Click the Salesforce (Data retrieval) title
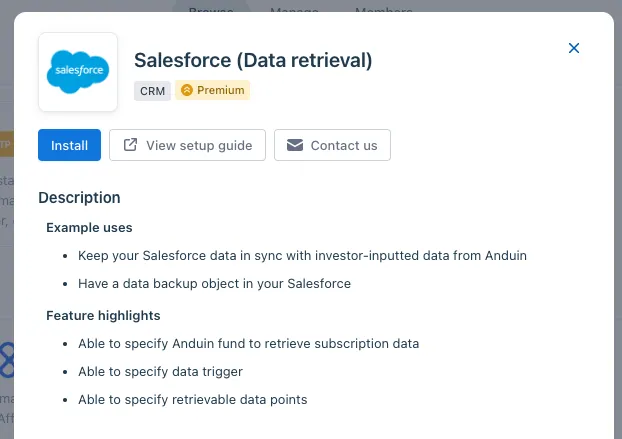The image size is (622, 439). coord(253,61)
